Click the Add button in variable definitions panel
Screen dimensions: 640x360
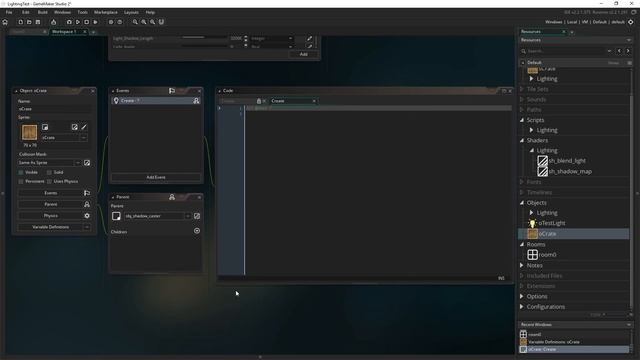click(x=304, y=54)
